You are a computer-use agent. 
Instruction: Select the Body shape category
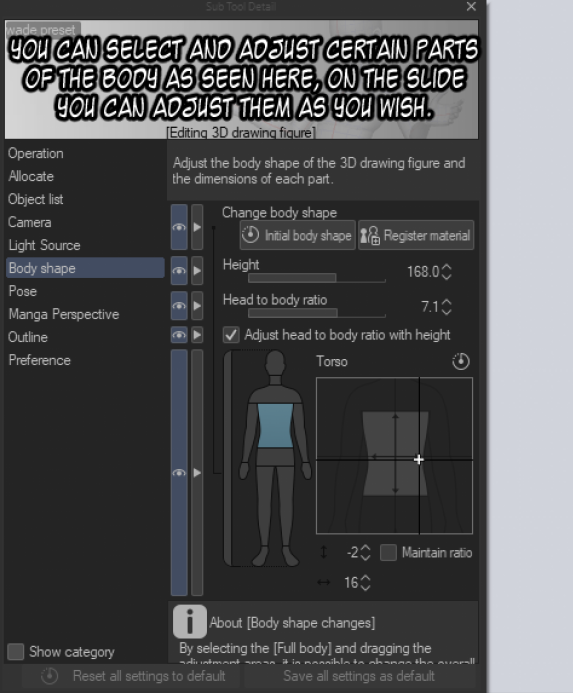85,268
